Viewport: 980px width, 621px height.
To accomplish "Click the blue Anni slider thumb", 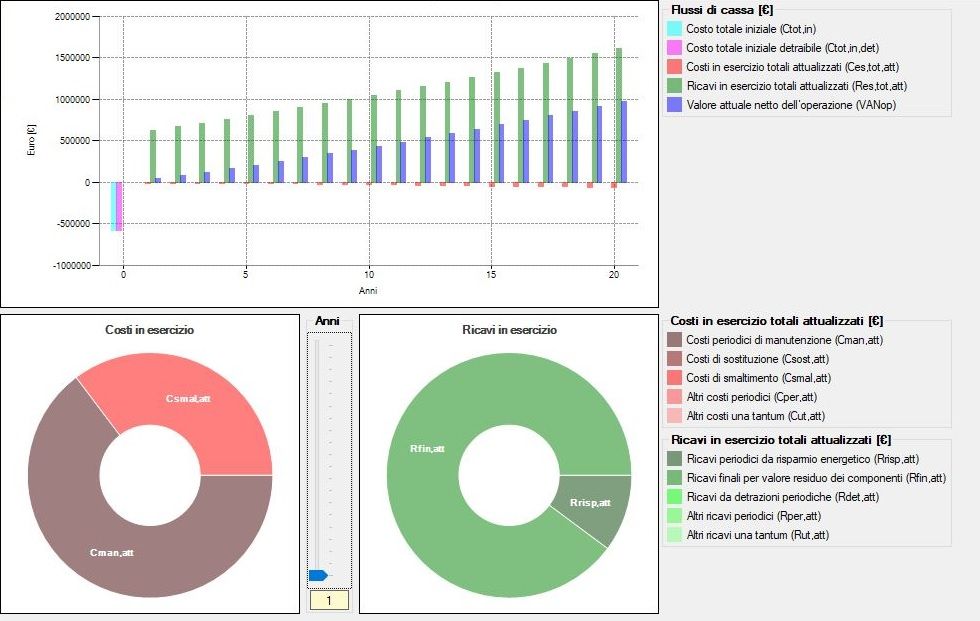I will 318,575.
